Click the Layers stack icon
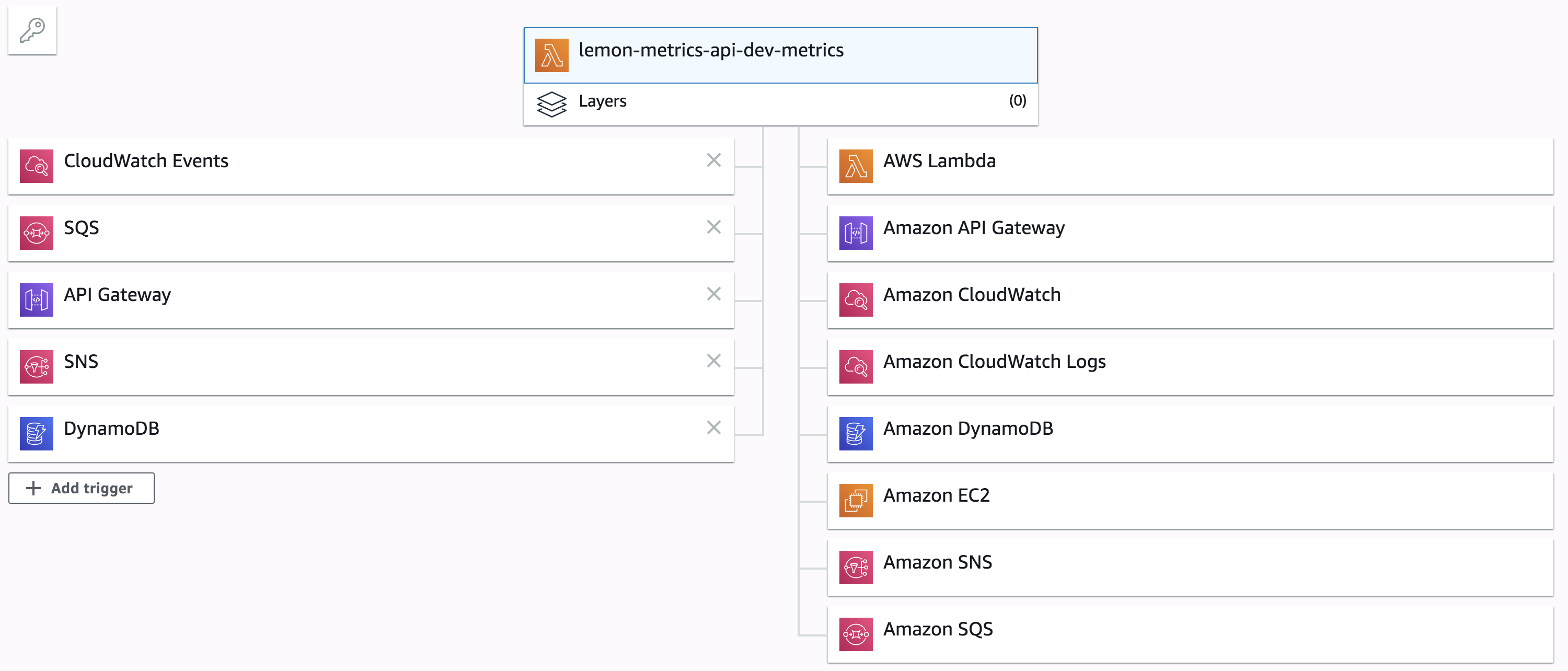Image resolution: width=1568 pixels, height=671 pixels. click(551, 104)
